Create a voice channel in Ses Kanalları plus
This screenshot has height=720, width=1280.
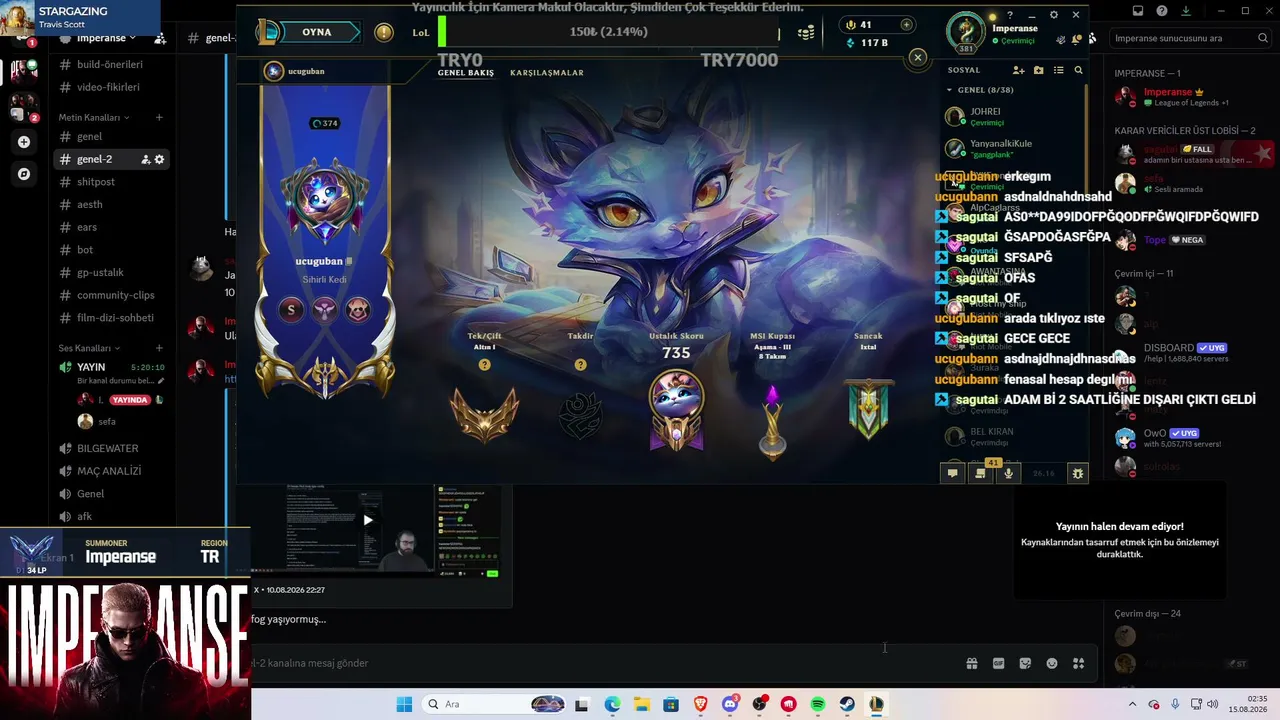pos(159,348)
